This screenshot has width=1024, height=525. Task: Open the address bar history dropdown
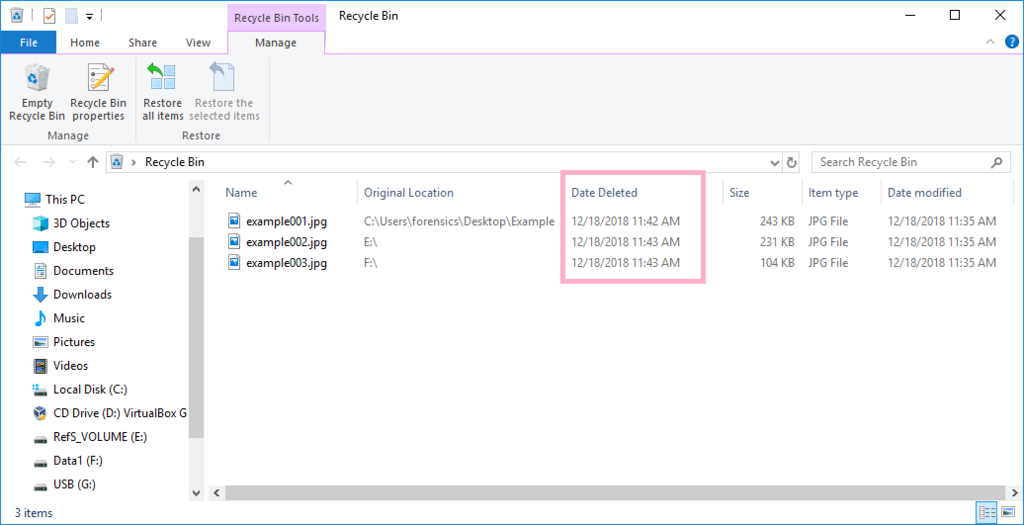pyautogui.click(x=775, y=163)
